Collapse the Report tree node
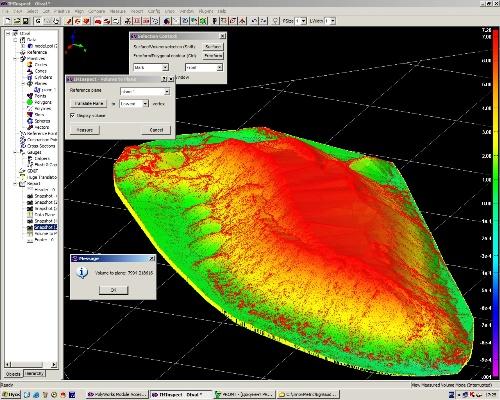Screen dimensions: 500x400 click(x=15, y=184)
